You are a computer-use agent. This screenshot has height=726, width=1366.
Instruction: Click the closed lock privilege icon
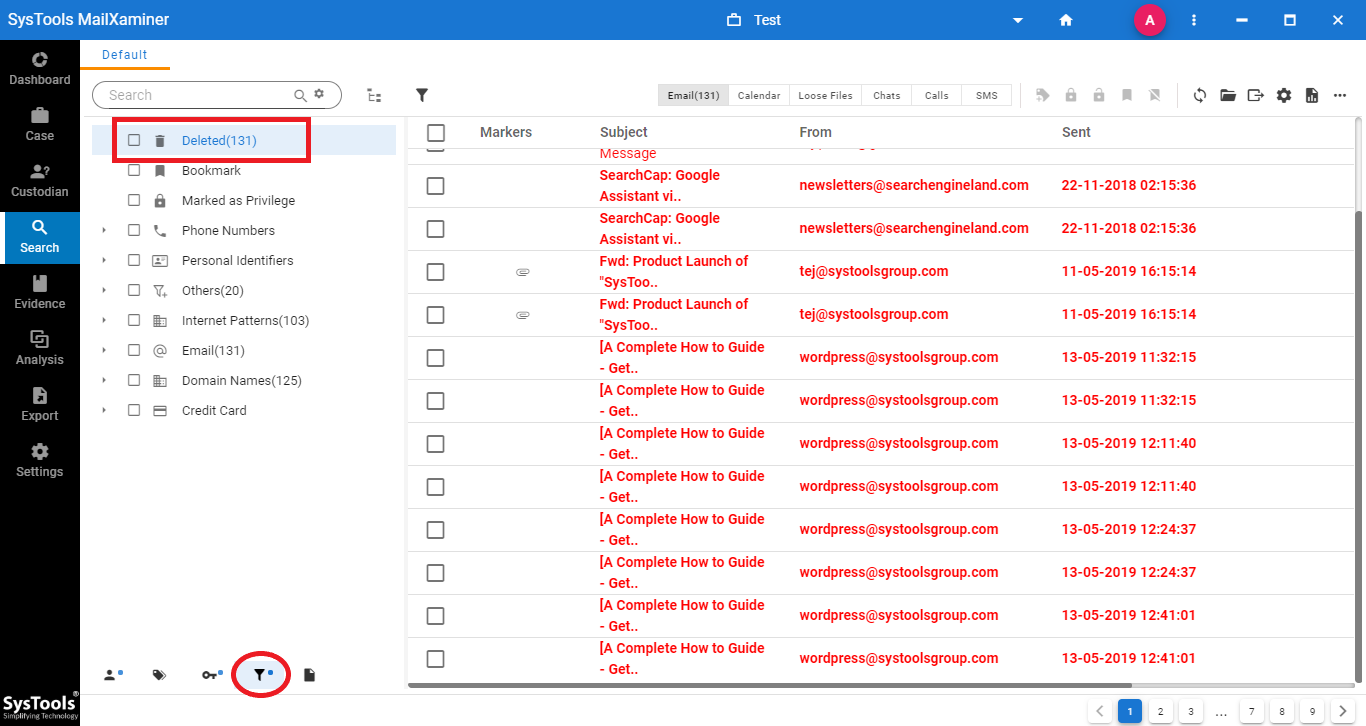point(1071,95)
